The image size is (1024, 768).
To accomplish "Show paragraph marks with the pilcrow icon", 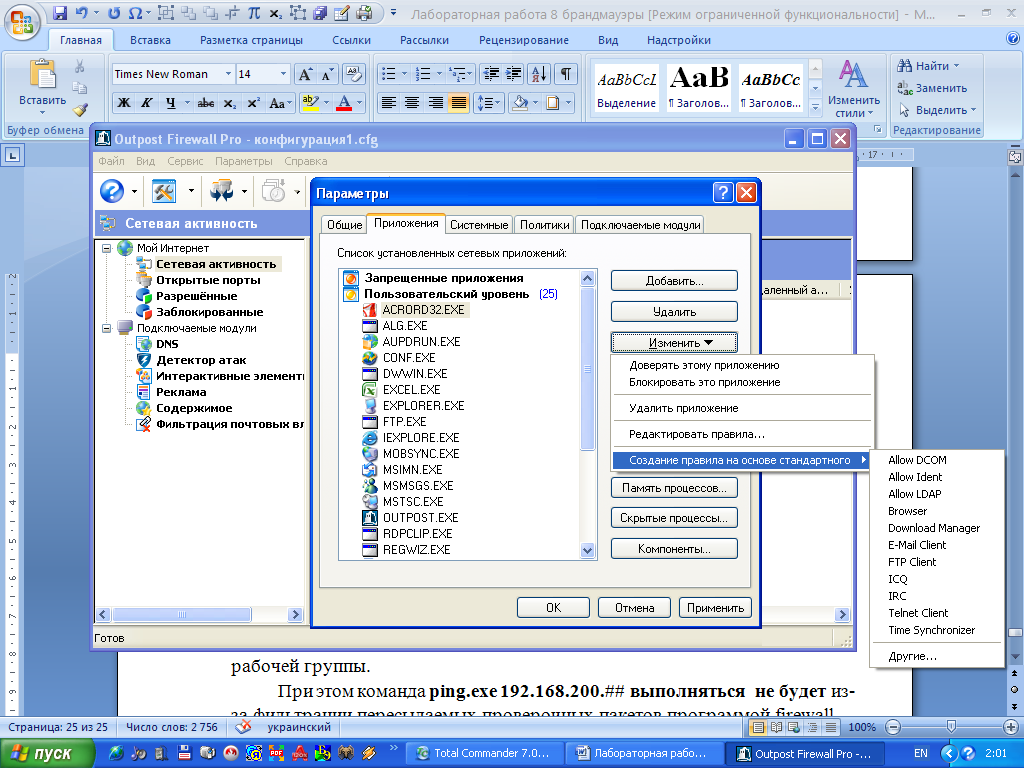I will [566, 74].
